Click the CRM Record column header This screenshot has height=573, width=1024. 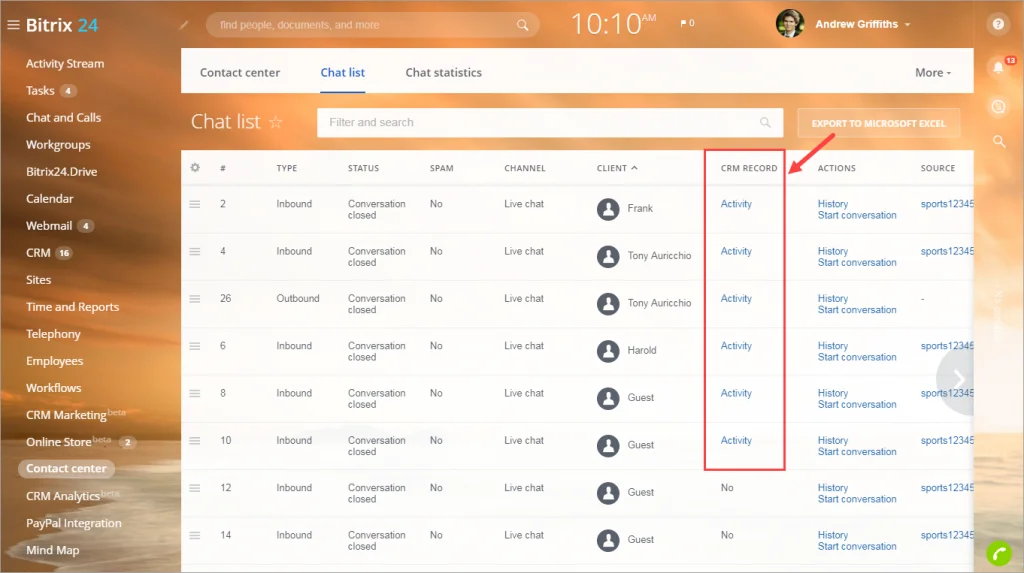749,168
